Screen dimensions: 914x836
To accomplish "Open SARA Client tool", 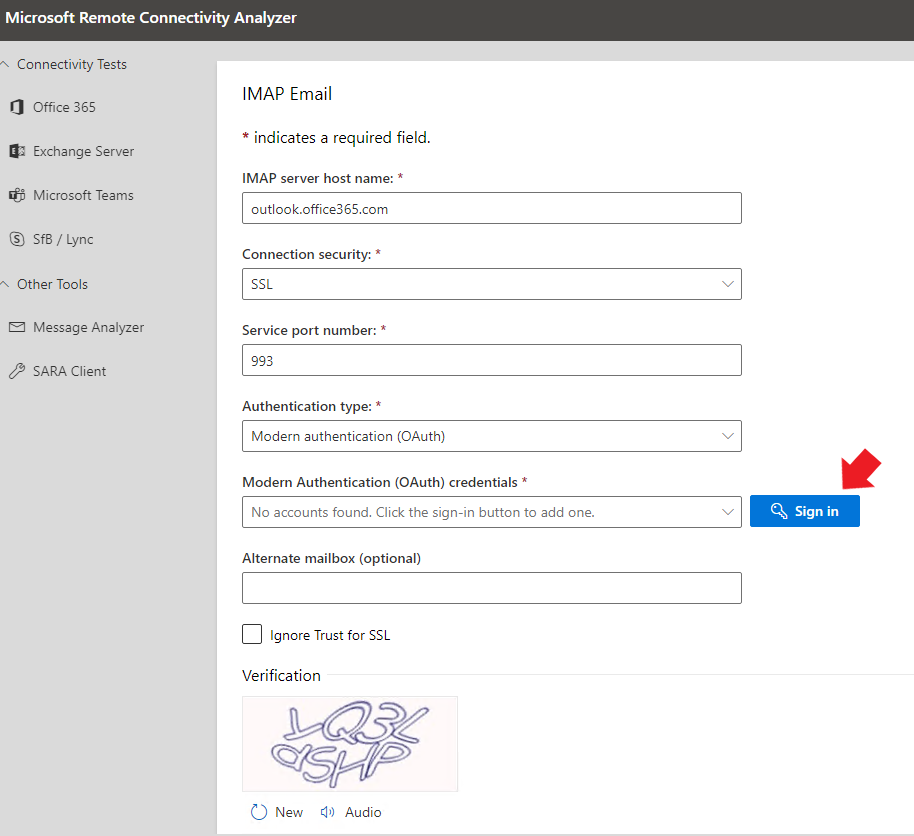I will (x=69, y=371).
